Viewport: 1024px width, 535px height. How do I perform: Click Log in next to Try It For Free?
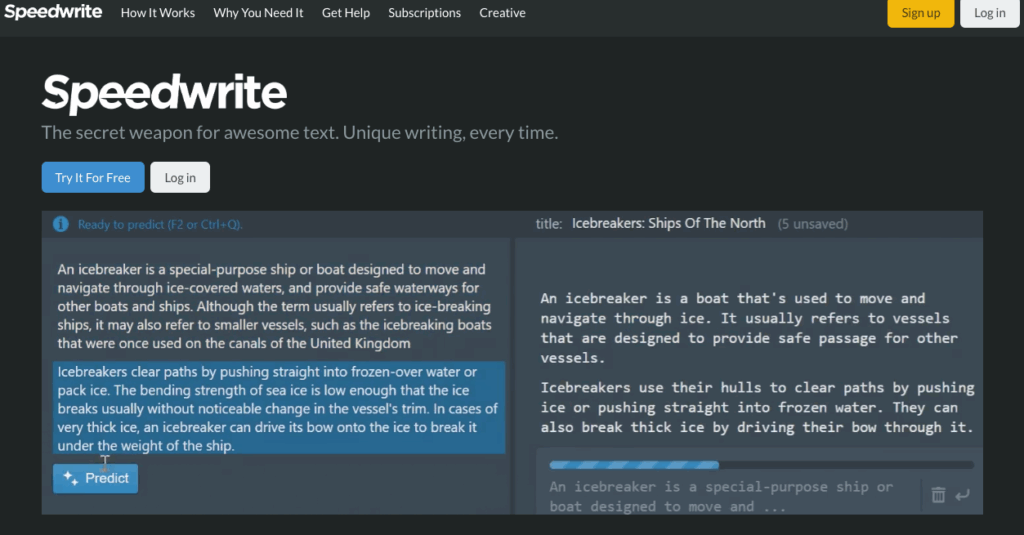[x=180, y=177]
